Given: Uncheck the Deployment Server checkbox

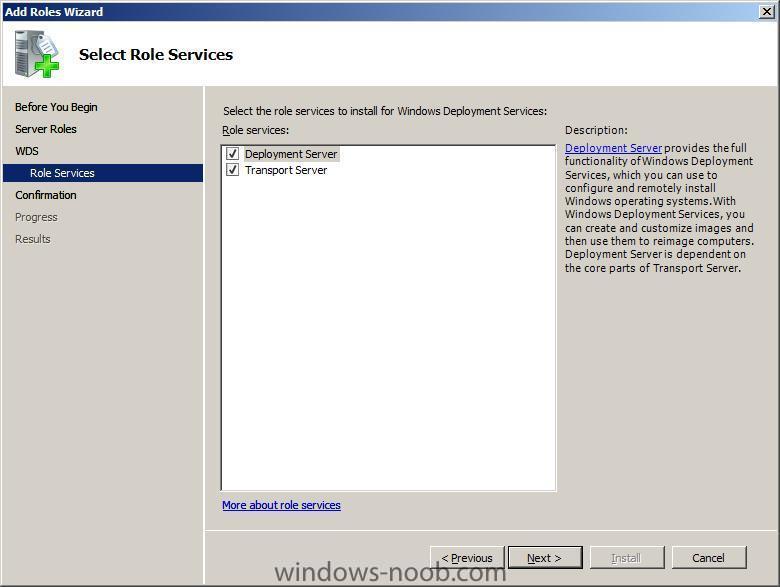Looking at the screenshot, I should click(x=232, y=154).
